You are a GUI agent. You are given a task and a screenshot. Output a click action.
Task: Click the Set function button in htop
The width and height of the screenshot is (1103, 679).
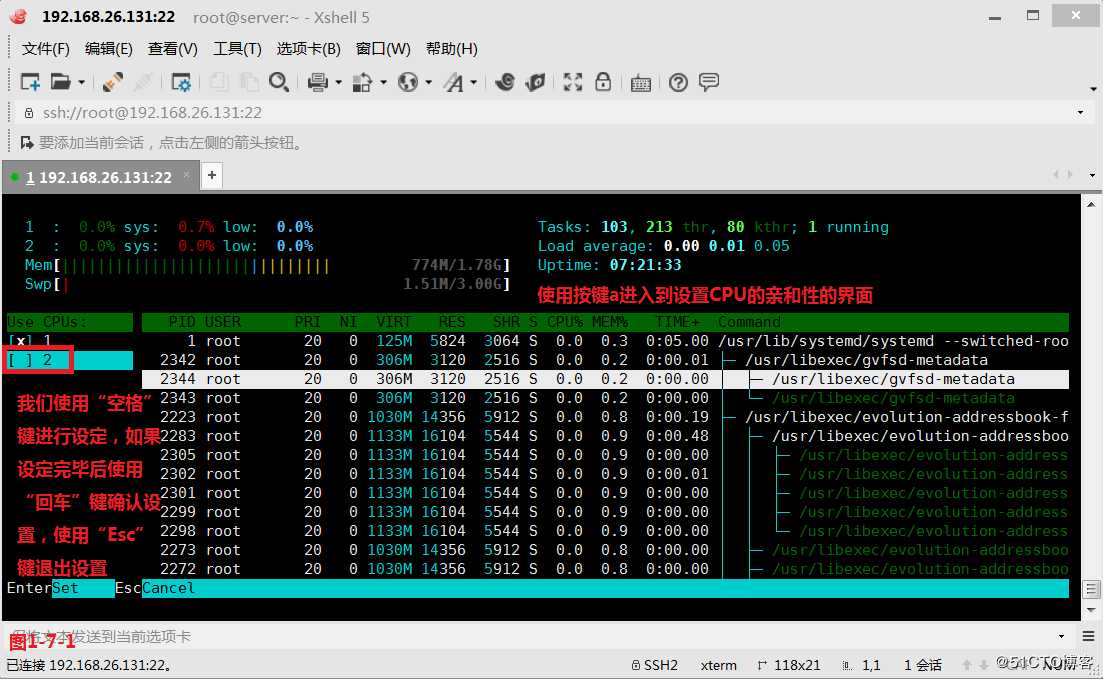82,588
